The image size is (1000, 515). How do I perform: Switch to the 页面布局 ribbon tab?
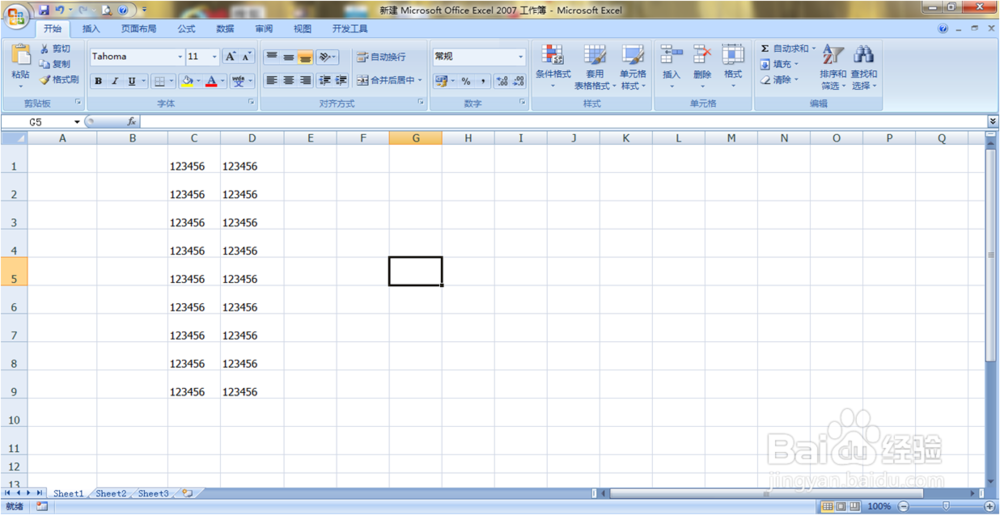138,29
